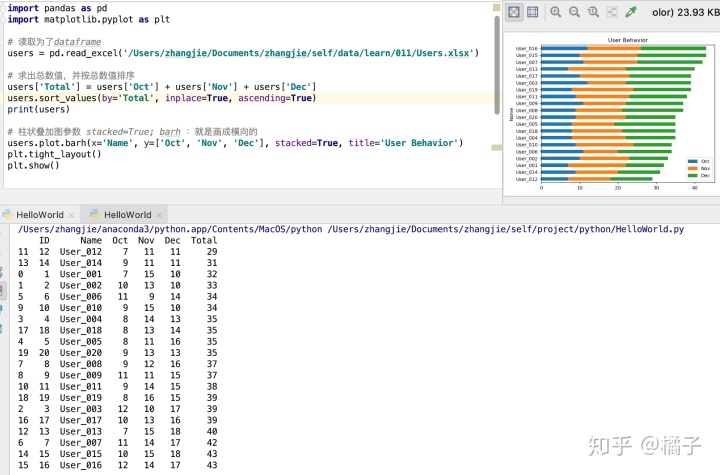Click the green Dec legend swatch in chart

[x=692, y=175]
